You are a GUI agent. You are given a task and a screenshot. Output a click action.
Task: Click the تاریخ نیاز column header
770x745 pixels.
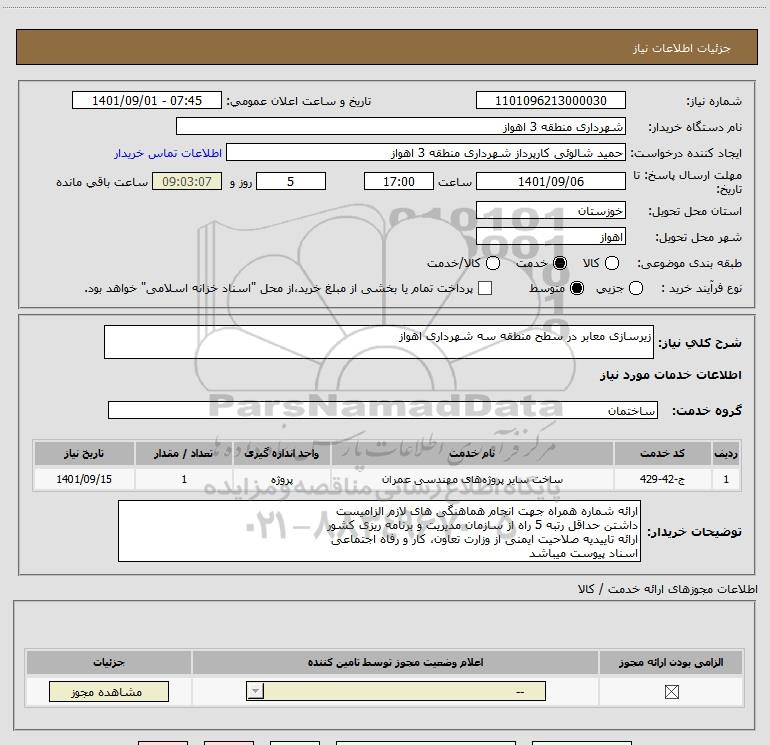tap(84, 453)
